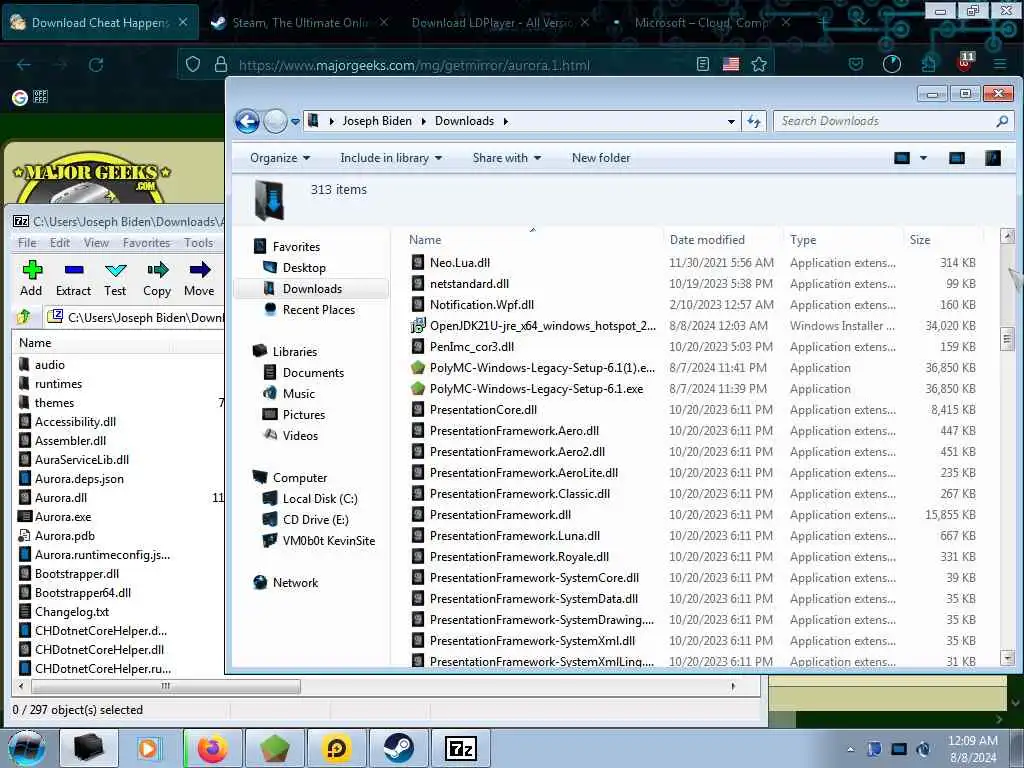The width and height of the screenshot is (1024, 768).
Task: Switch to the Steam browser tab
Action: (298, 22)
